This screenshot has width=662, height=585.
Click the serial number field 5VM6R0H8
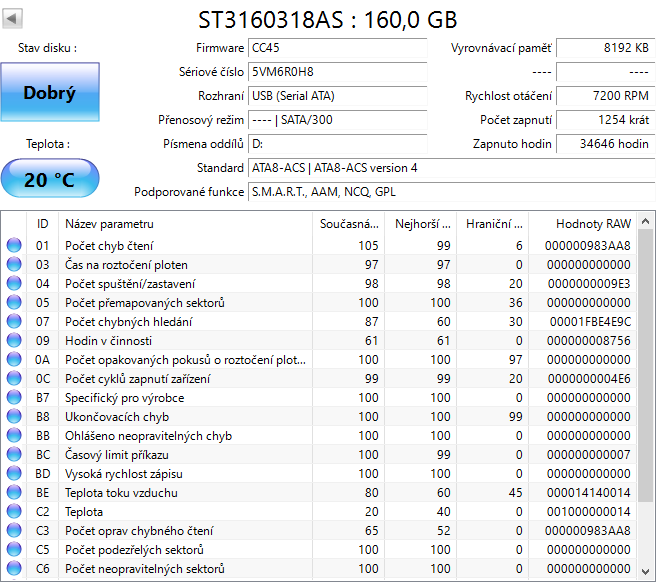pos(338,72)
